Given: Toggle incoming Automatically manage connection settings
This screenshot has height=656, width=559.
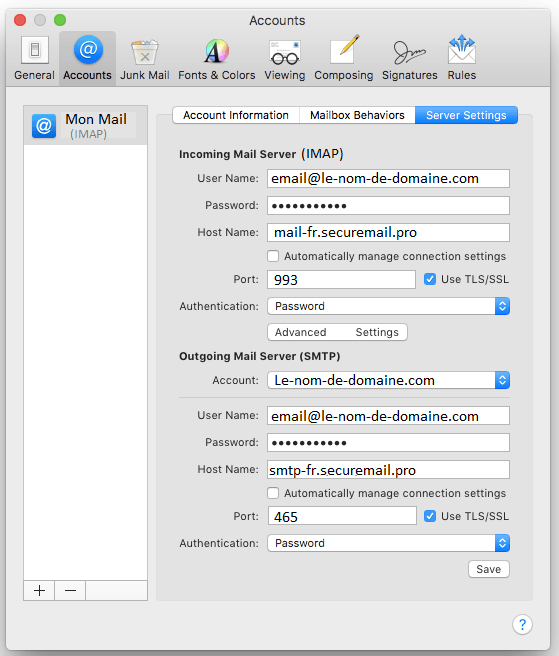Looking at the screenshot, I should [273, 256].
